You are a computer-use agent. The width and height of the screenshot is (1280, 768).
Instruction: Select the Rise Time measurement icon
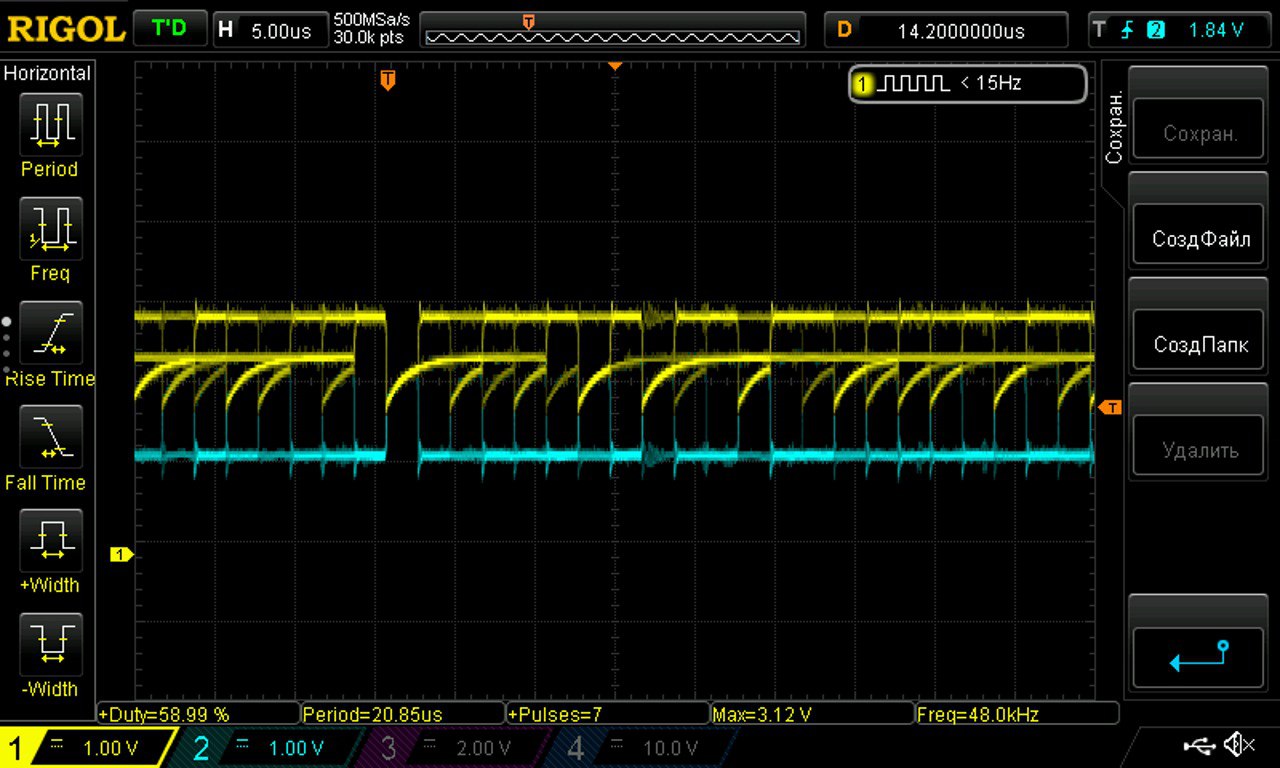[50, 332]
